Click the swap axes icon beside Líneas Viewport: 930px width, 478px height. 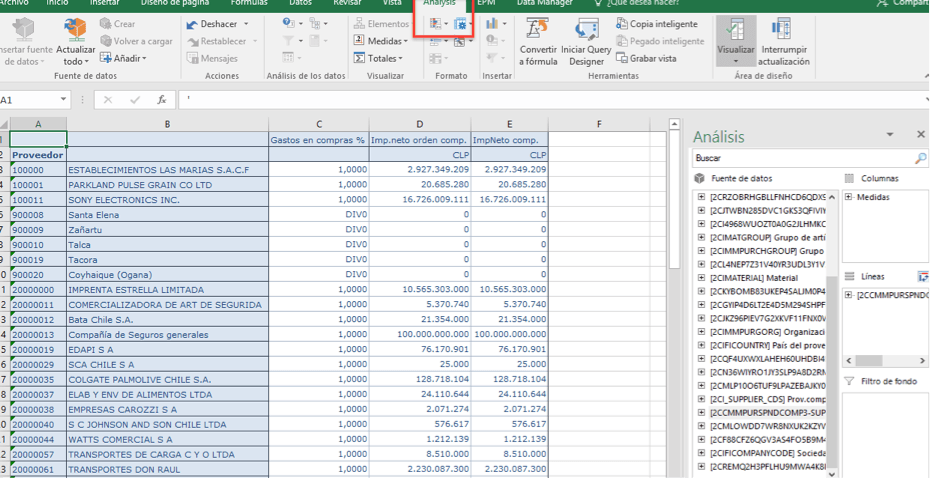pyautogui.click(x=922, y=276)
